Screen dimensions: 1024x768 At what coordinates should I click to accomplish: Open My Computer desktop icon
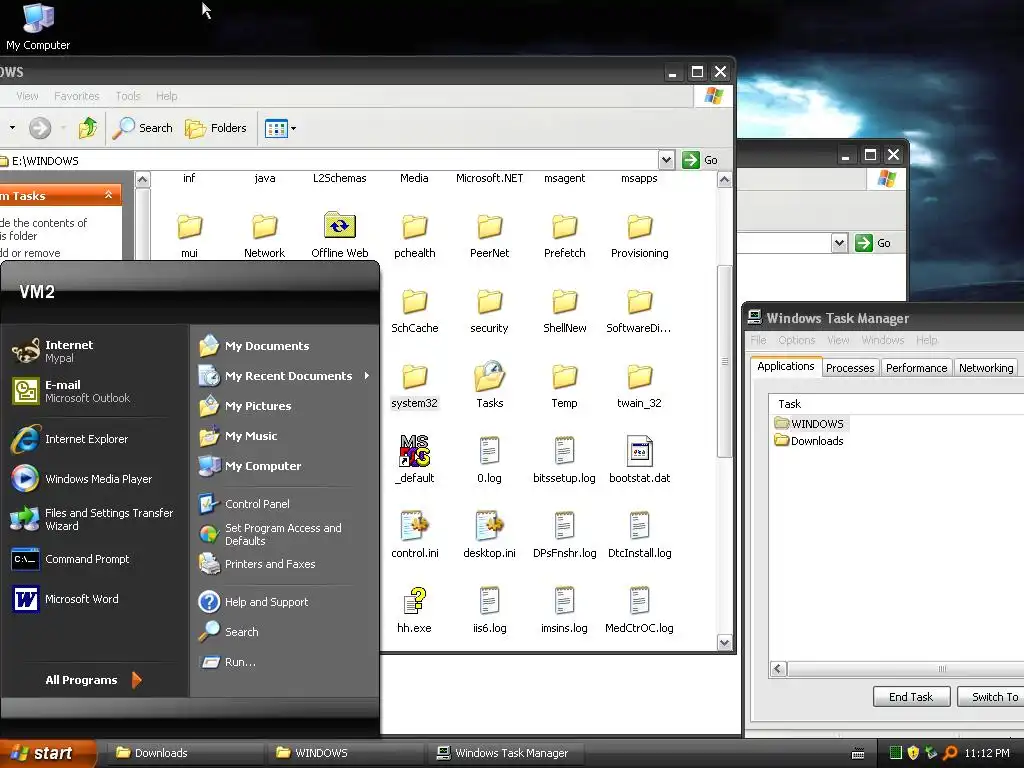pos(38,26)
